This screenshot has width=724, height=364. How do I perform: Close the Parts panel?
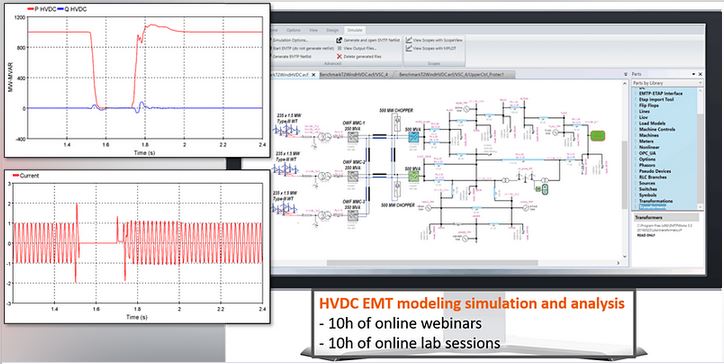click(x=700, y=74)
